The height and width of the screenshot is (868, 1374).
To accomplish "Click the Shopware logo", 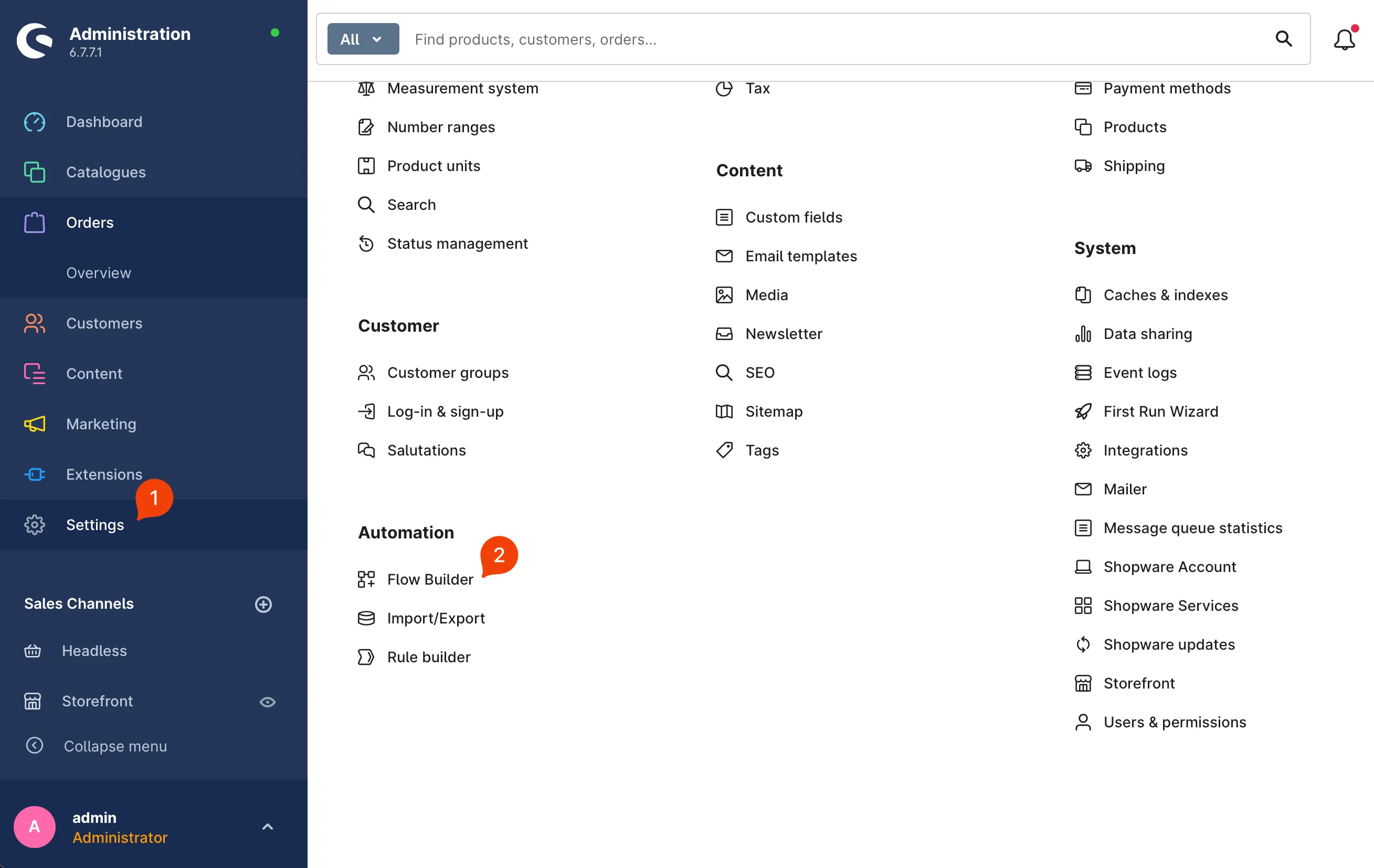I will (x=34, y=40).
